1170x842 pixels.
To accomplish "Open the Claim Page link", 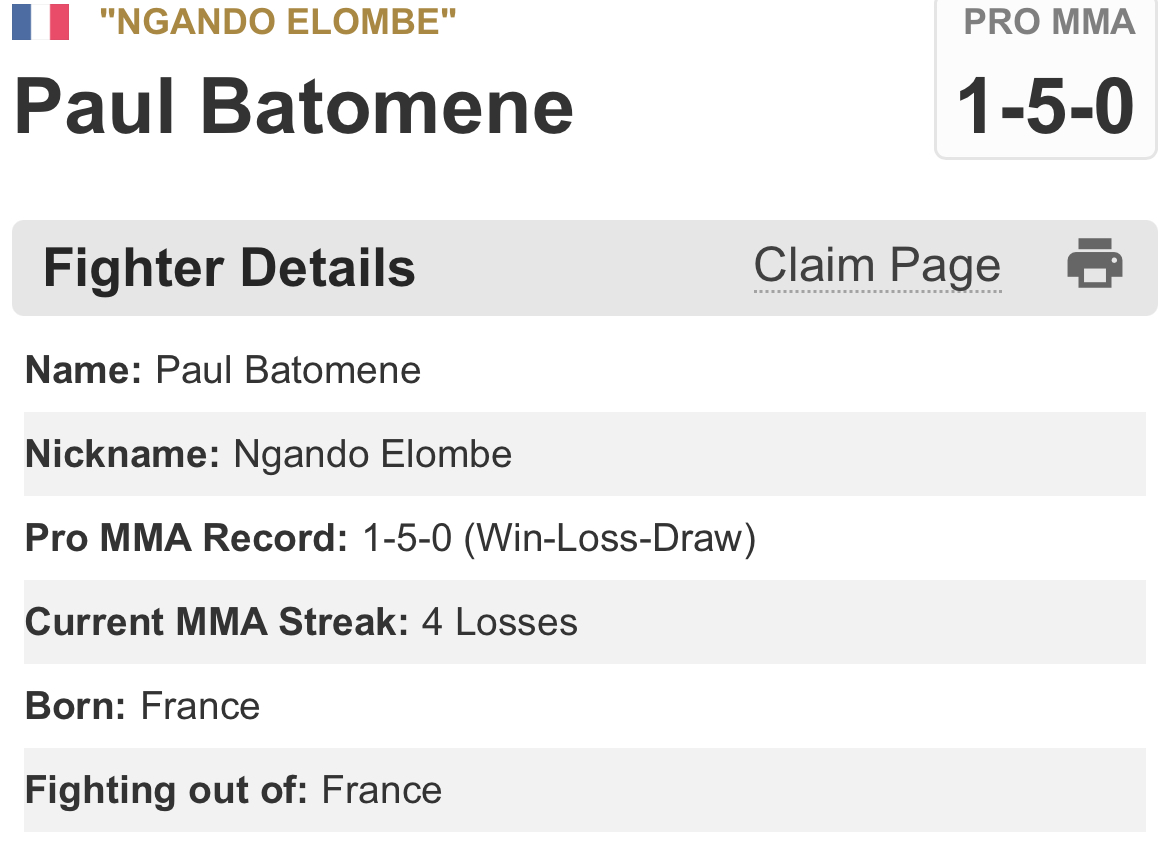I will [x=877, y=266].
